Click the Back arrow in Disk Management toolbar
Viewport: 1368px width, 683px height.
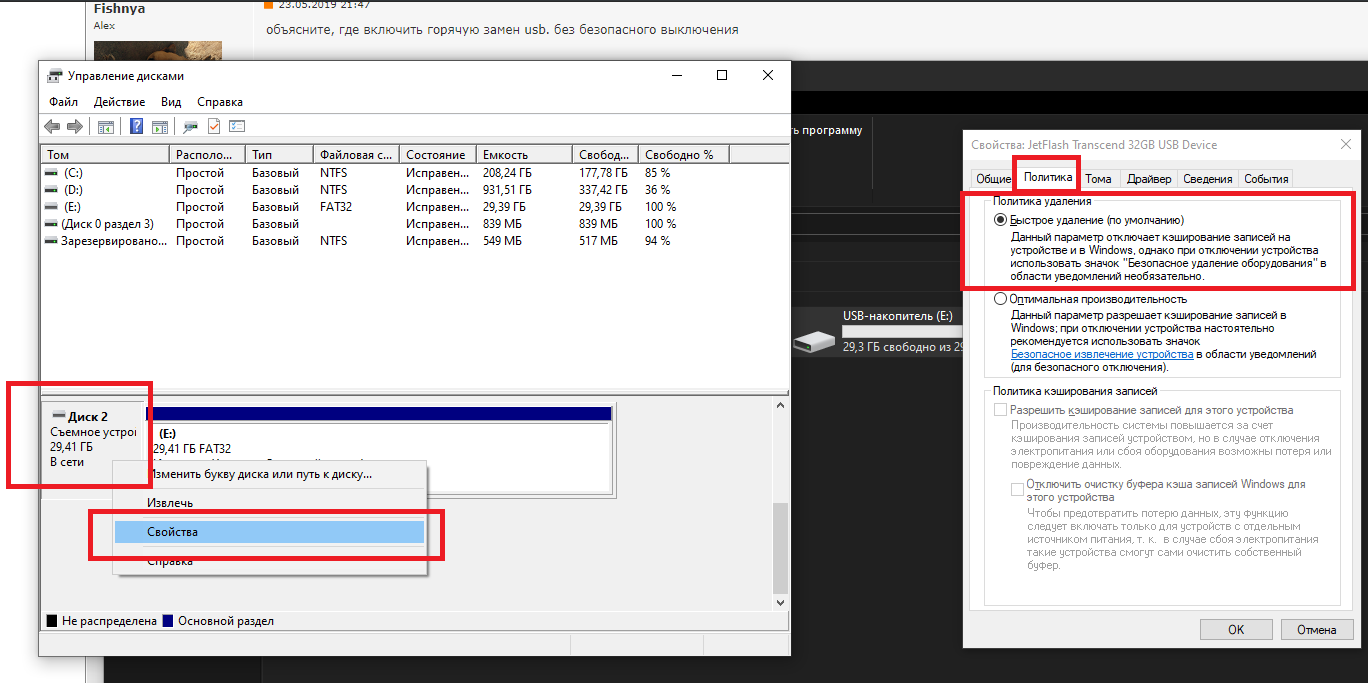click(53, 127)
